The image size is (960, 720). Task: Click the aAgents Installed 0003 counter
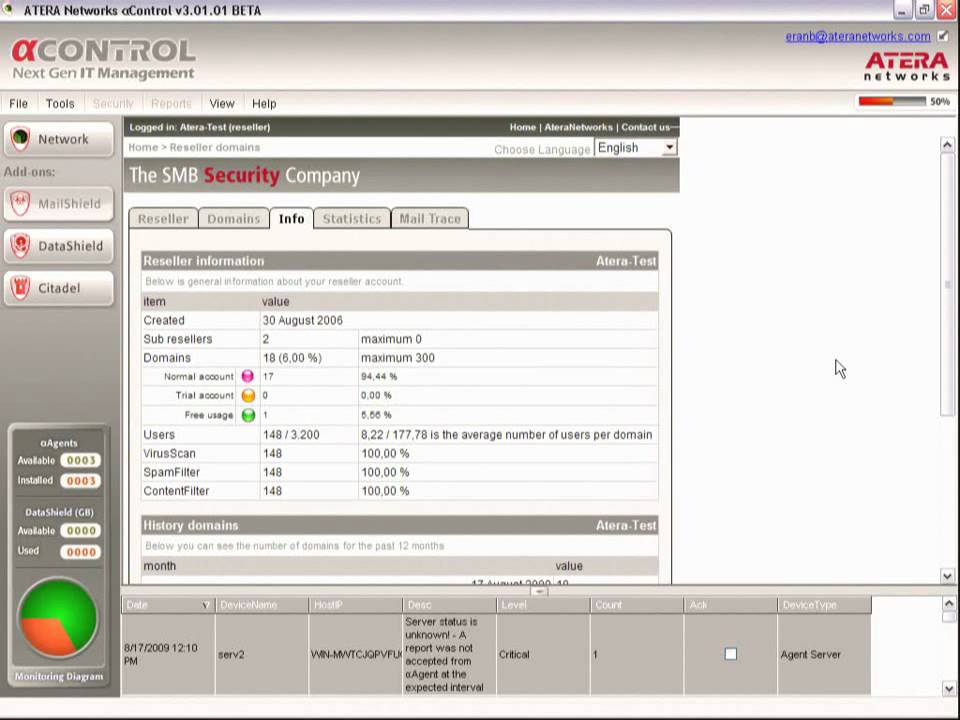pyautogui.click(x=81, y=481)
